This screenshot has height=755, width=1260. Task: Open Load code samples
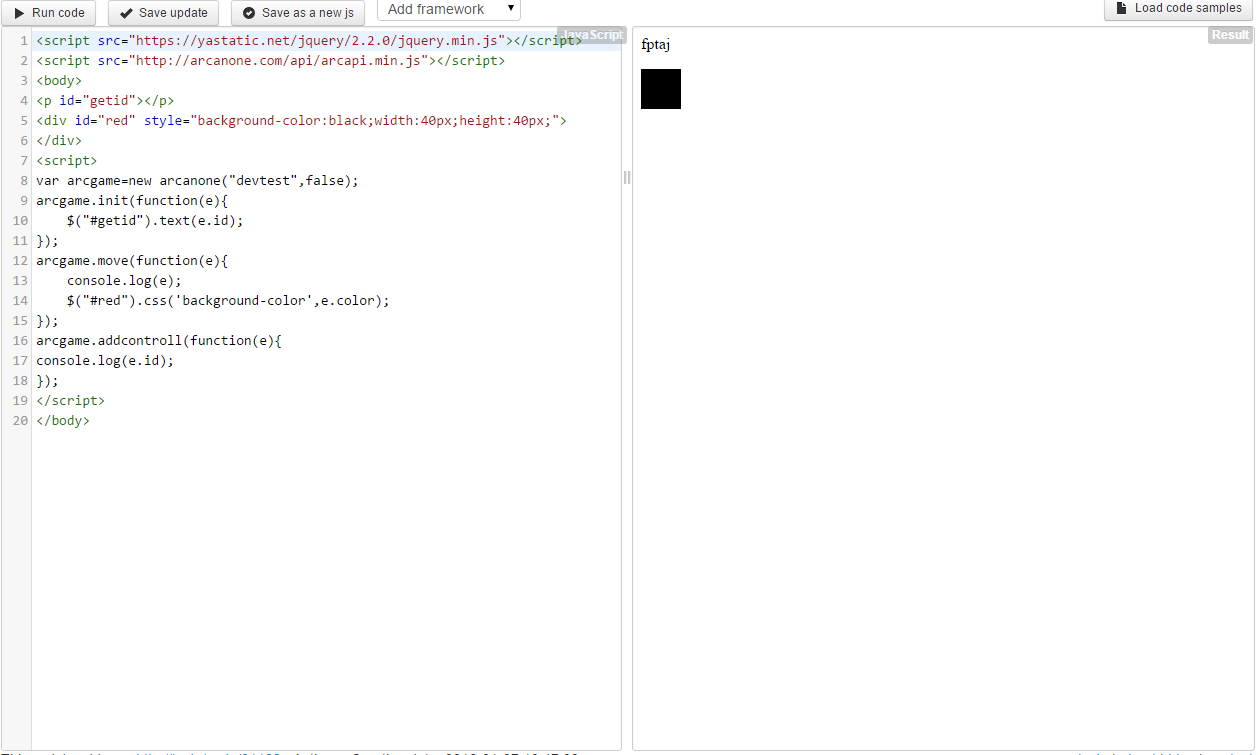(1179, 9)
